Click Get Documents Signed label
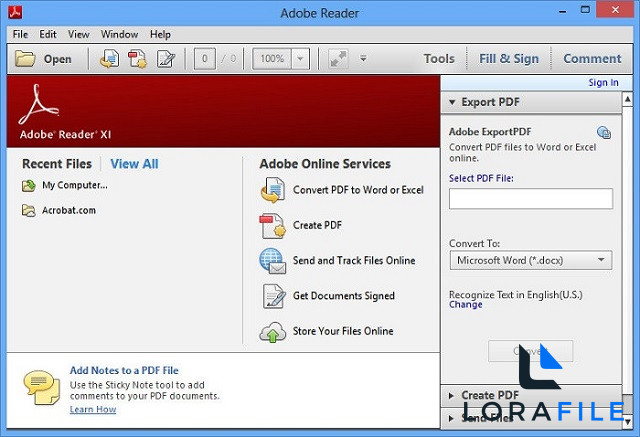The height and width of the screenshot is (437, 640). pos(344,296)
